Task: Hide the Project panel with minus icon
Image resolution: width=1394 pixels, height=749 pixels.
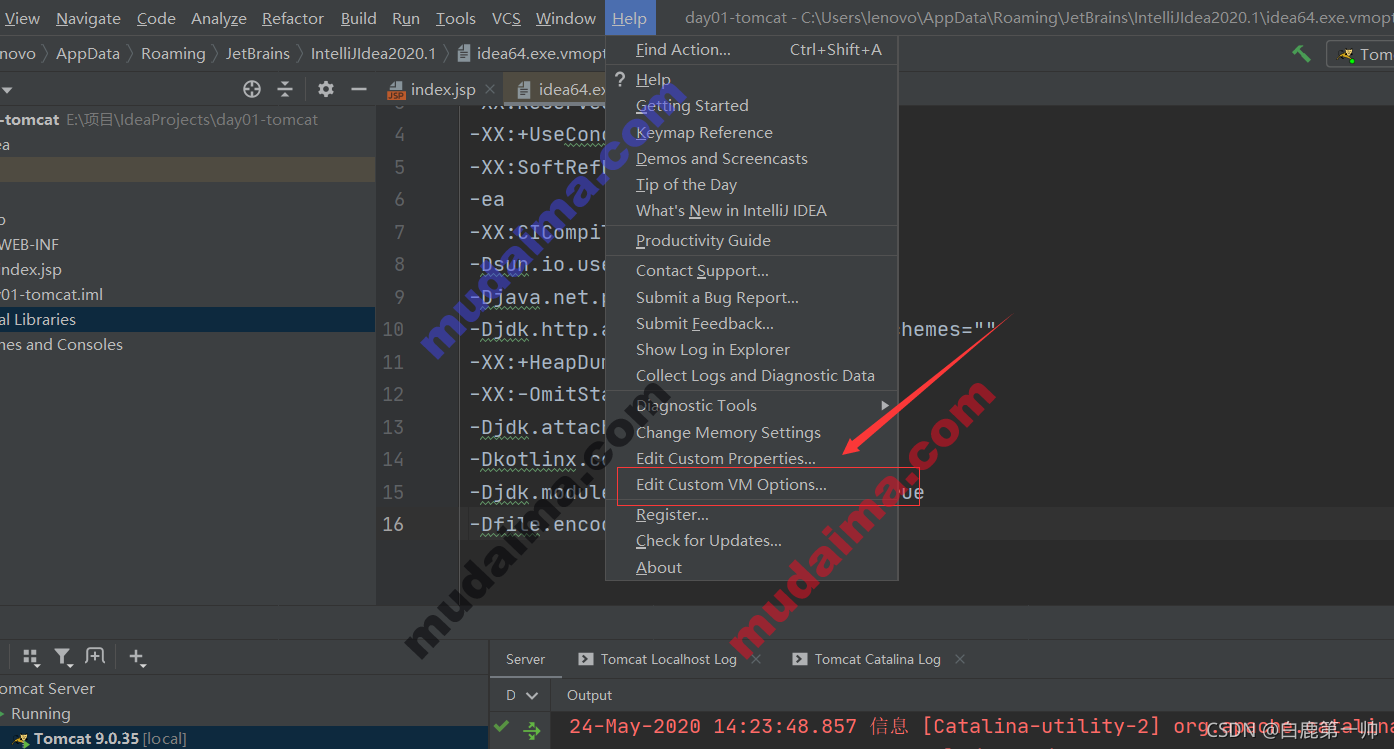Action: click(359, 89)
